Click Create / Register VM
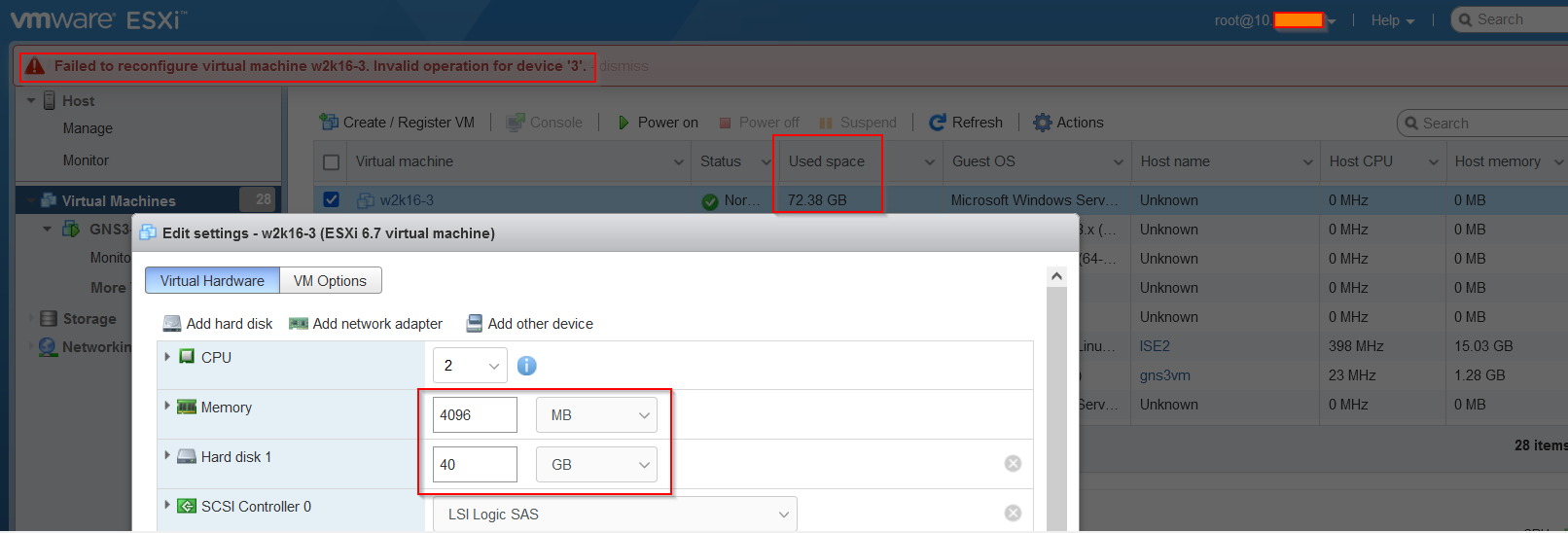The width and height of the screenshot is (1568, 533). click(397, 123)
